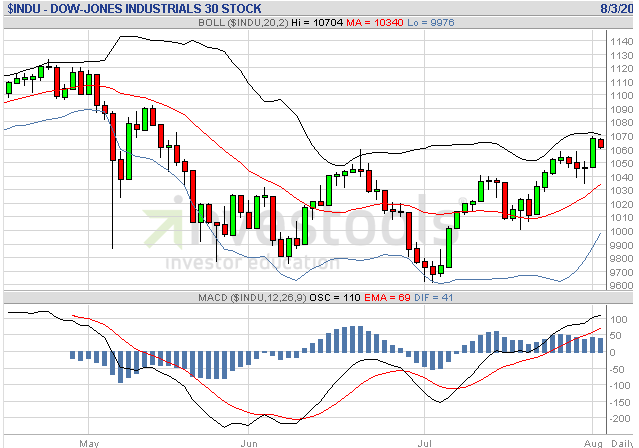Click the early-May candlestick with longest lower wick
Image resolution: width=639 pixels, height=448 pixels.
(x=113, y=179)
